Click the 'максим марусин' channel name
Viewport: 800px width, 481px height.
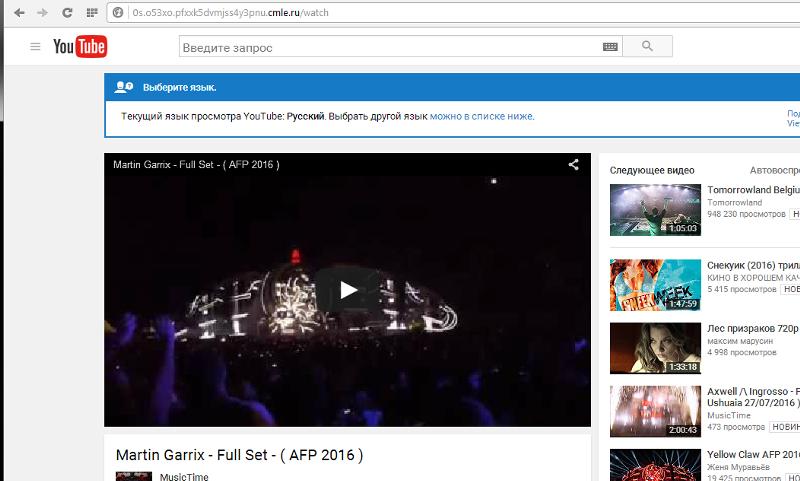[740, 341]
